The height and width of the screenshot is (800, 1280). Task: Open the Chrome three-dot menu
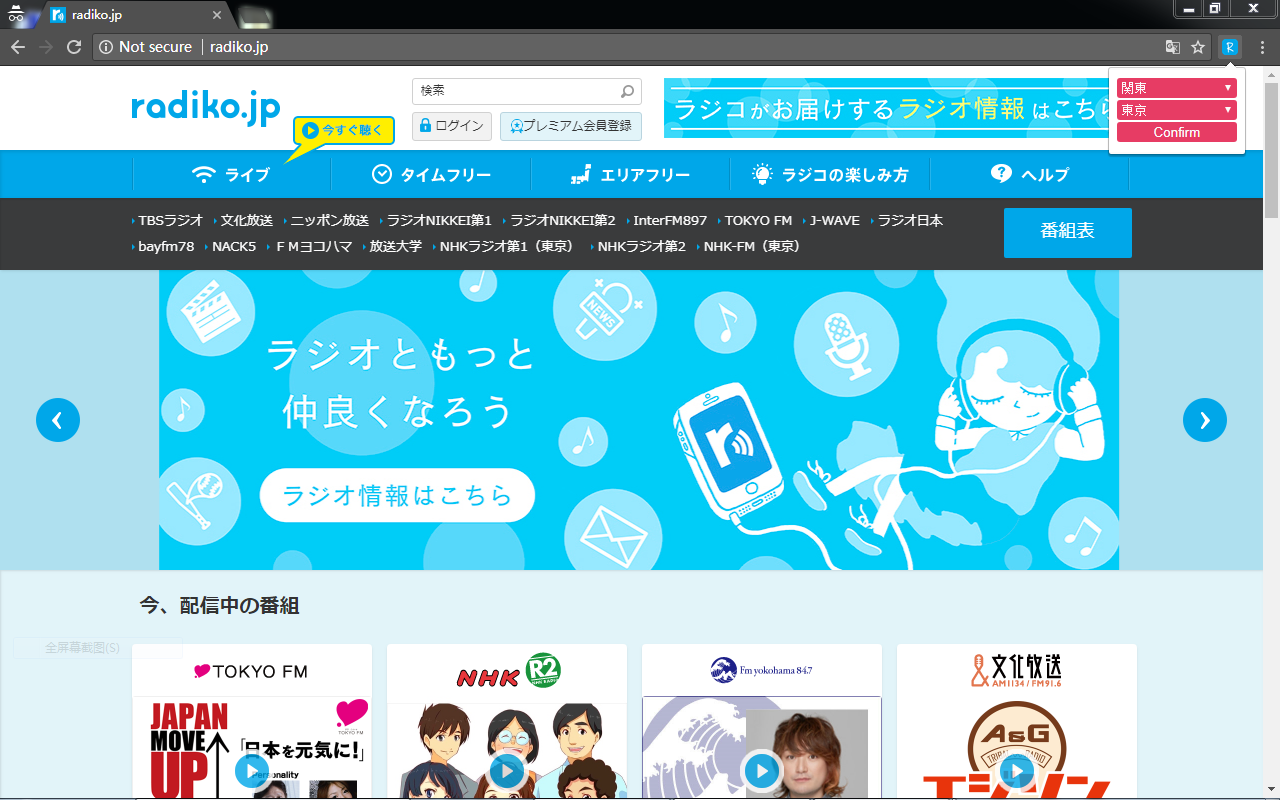[1262, 47]
